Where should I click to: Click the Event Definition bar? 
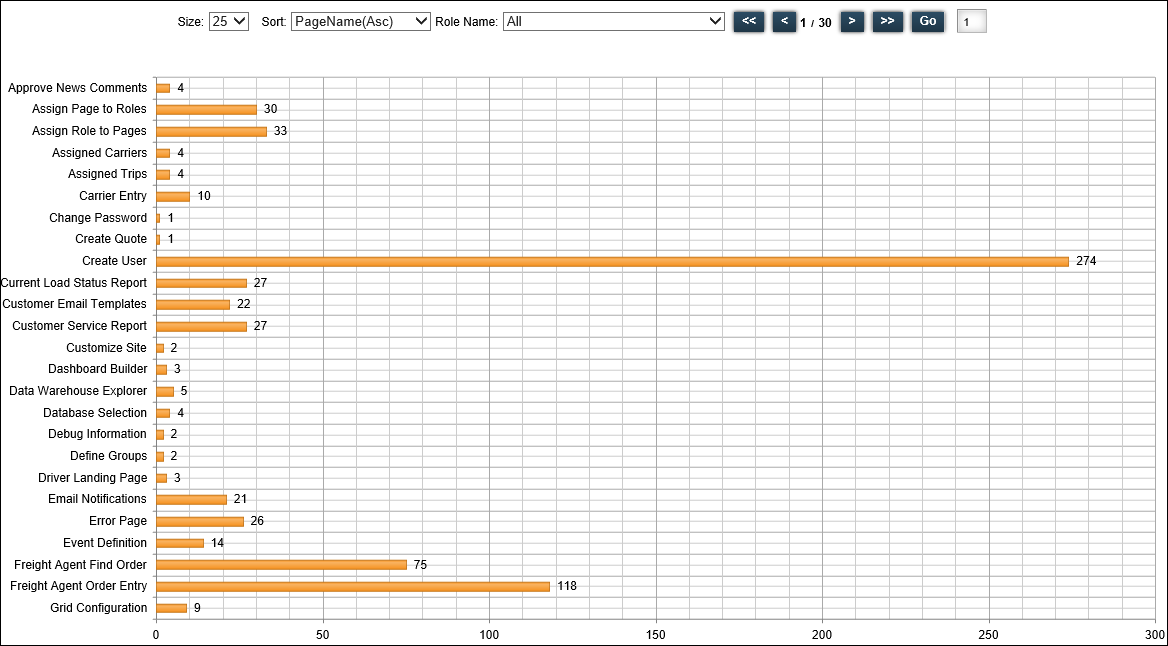tap(180, 543)
